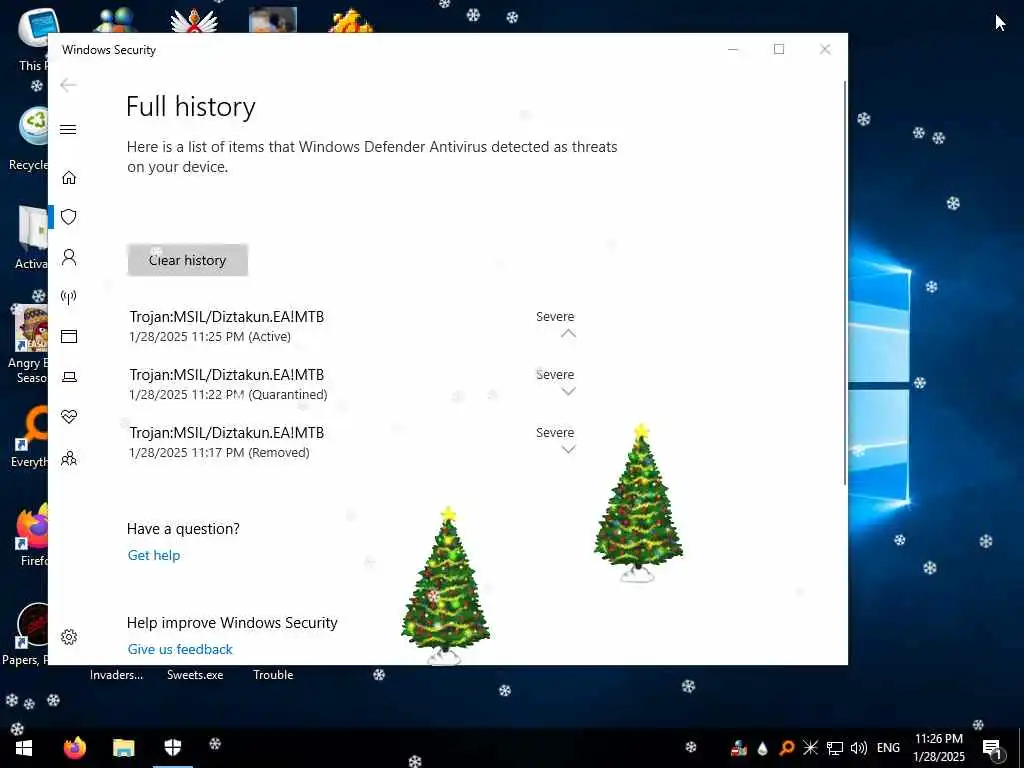Select the Invaders desktop item
1024x768 pixels.
(116, 675)
